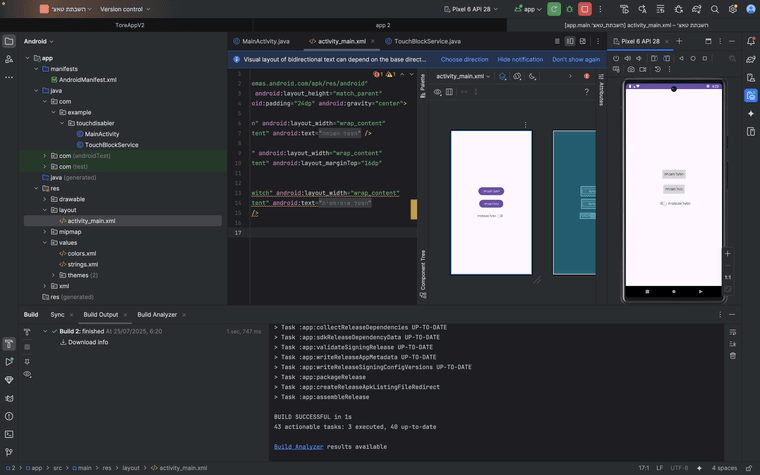Screen dimensions: 760x475
Task: Open the Pixel 6 API 28 device selector
Action: 471,9
